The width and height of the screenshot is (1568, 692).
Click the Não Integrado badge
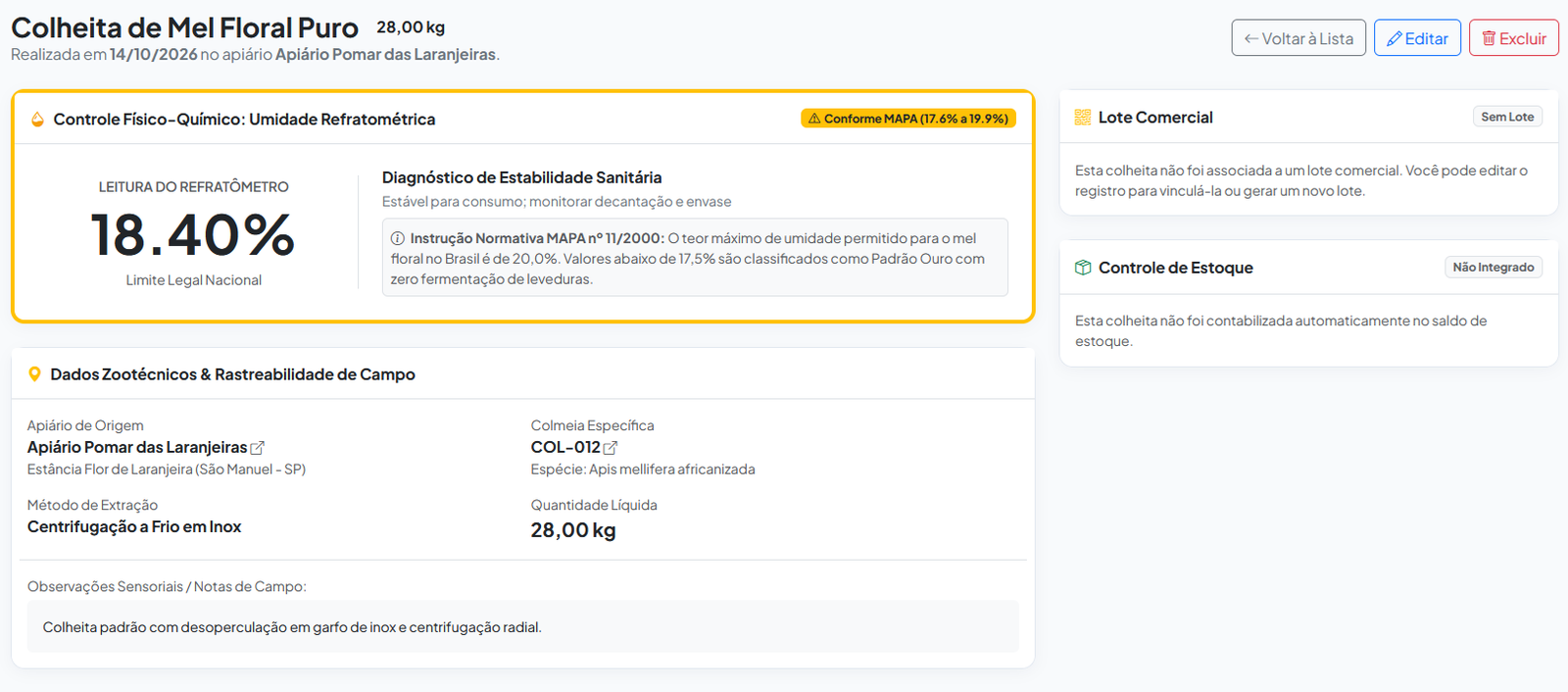[x=1494, y=267]
